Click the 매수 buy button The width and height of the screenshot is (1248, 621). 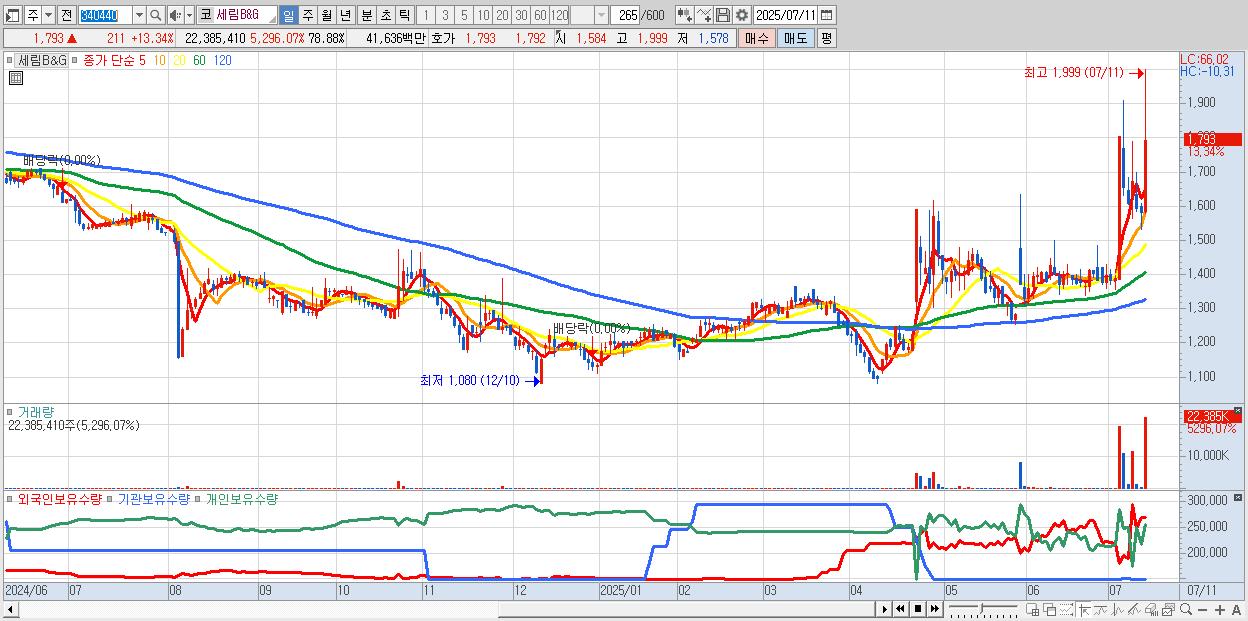(756, 38)
